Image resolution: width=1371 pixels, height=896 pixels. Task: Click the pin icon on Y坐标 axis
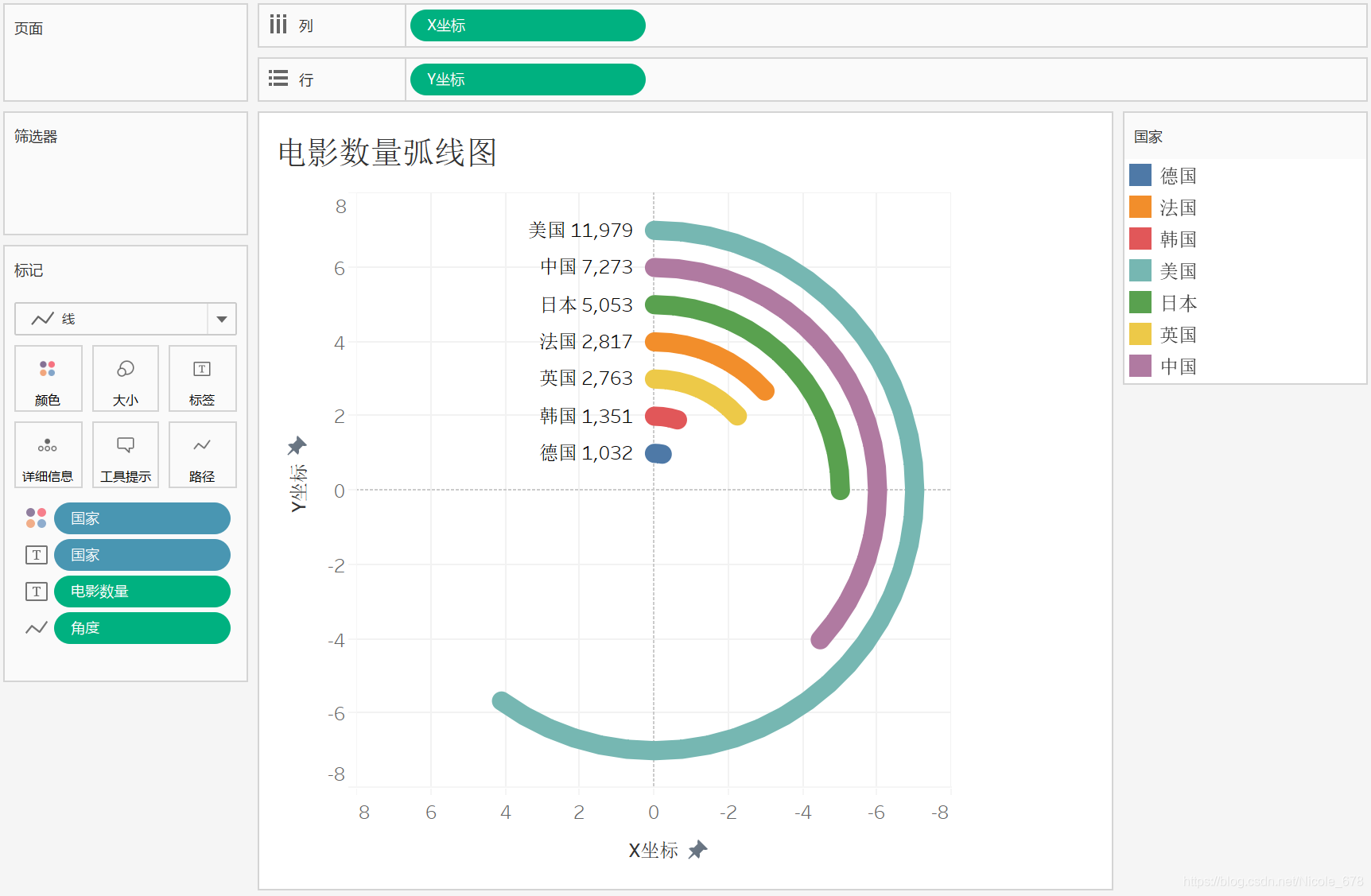(x=297, y=445)
